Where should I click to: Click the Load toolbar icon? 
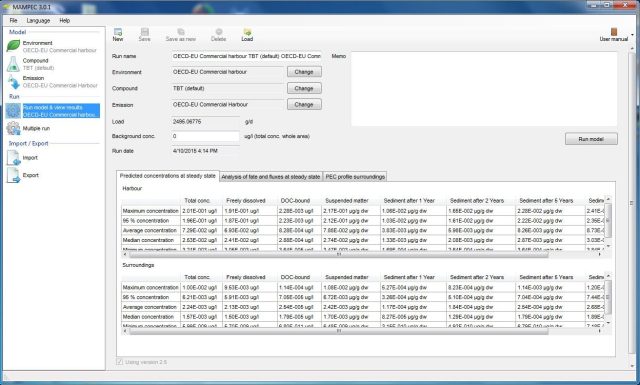(247, 32)
